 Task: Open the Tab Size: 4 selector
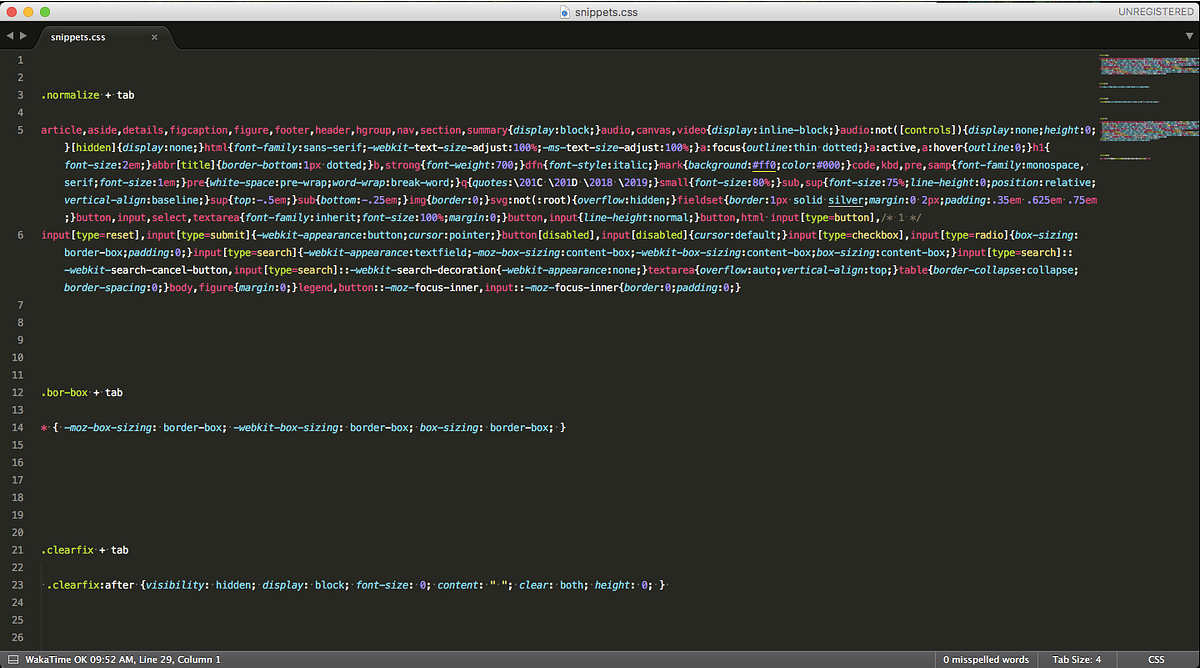tap(1077, 659)
